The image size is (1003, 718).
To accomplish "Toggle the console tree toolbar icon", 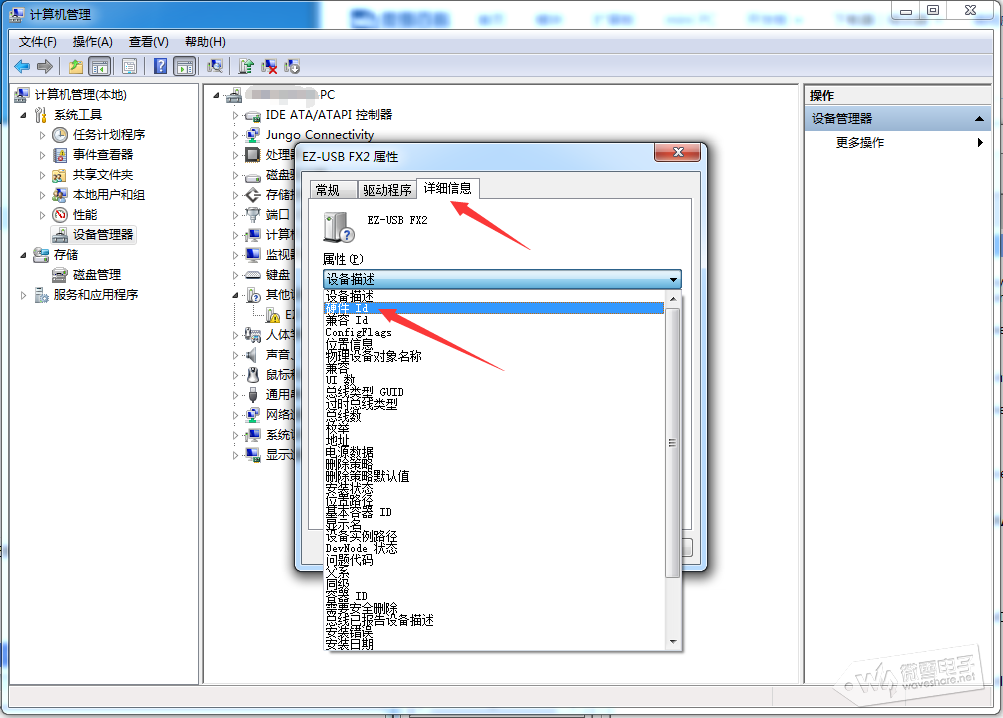I will tap(100, 66).
